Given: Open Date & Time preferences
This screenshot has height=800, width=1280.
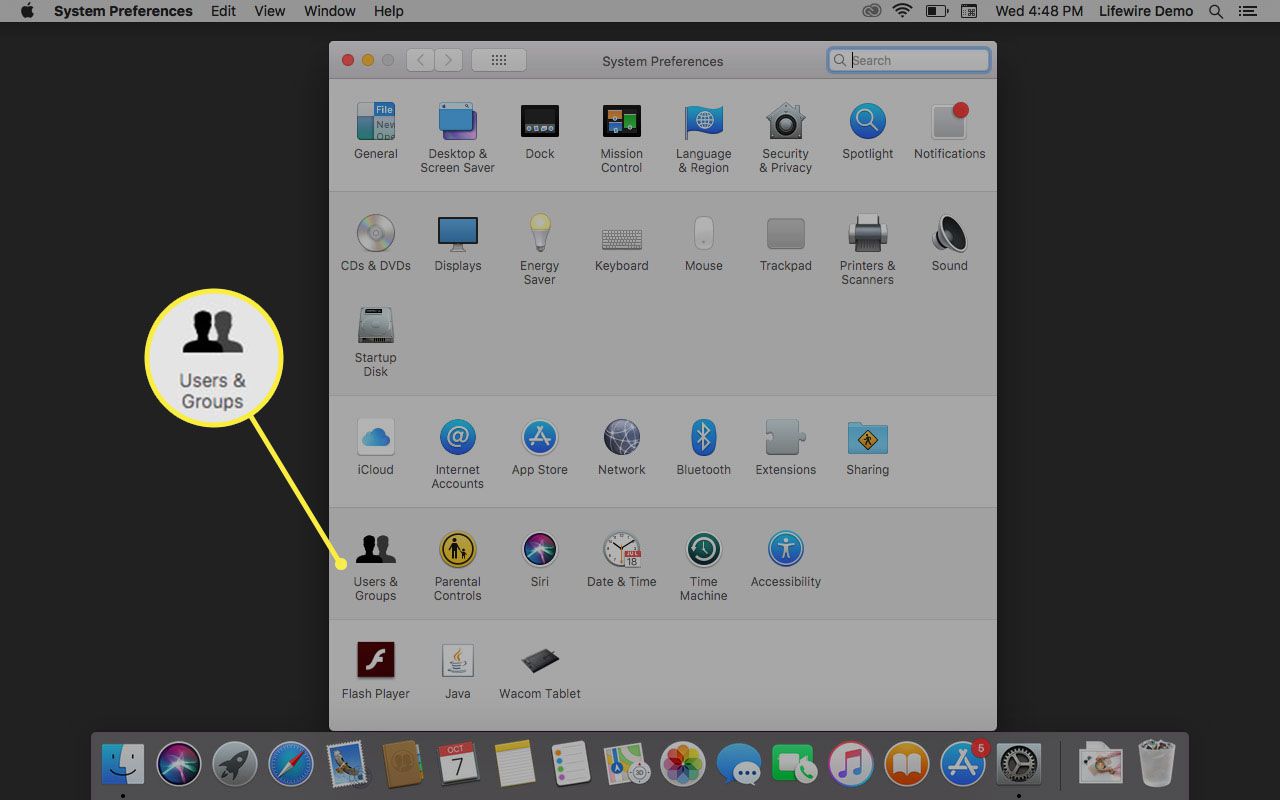Looking at the screenshot, I should pos(622,558).
